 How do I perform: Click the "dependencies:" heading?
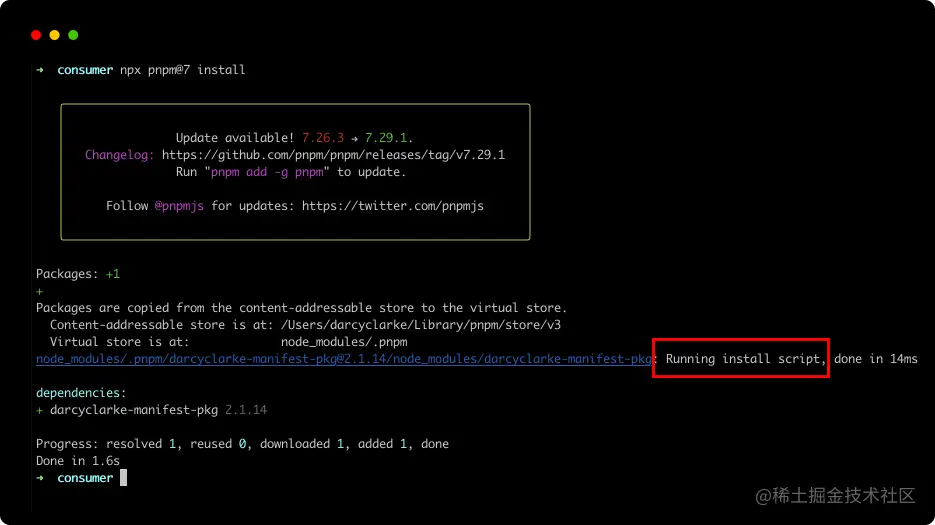click(x=81, y=393)
